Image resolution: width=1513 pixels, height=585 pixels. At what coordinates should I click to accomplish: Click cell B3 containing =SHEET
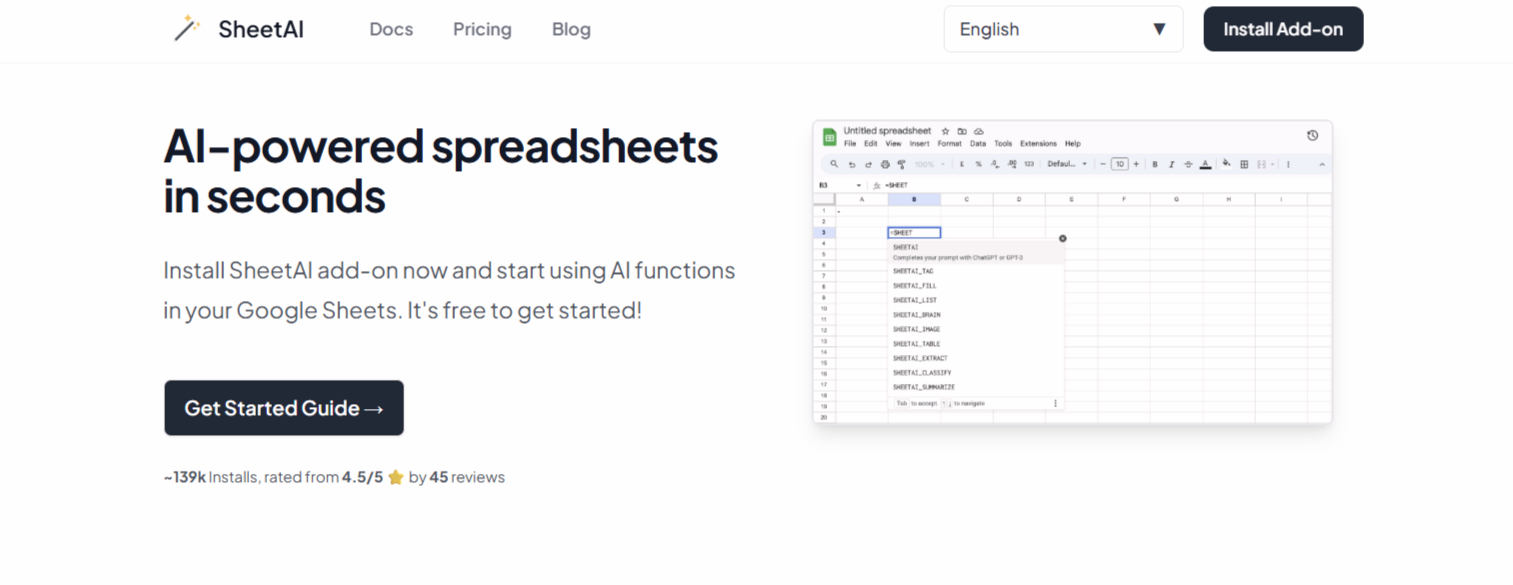(x=914, y=232)
